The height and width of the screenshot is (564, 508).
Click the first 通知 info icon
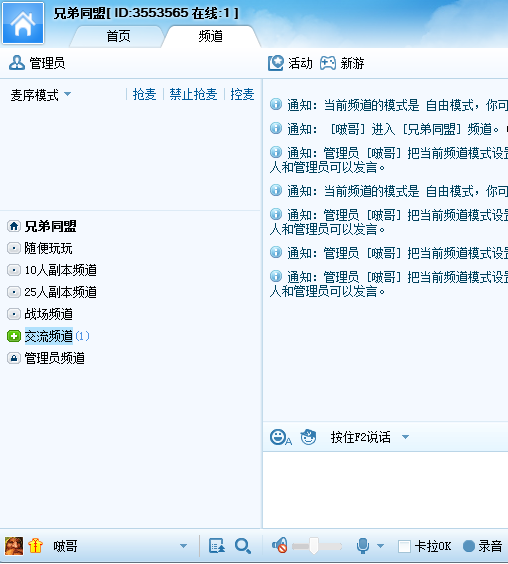point(276,104)
